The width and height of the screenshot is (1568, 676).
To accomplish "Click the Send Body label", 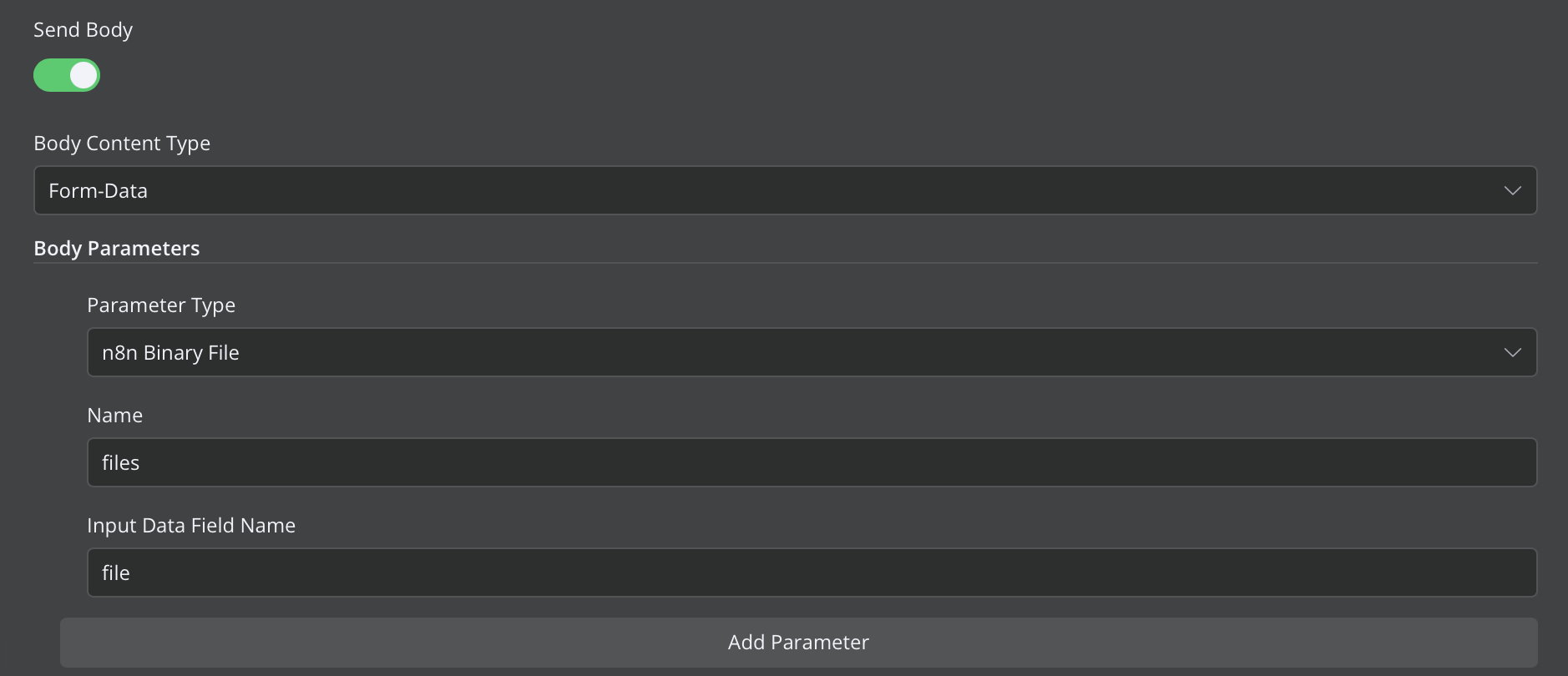I will tap(83, 30).
